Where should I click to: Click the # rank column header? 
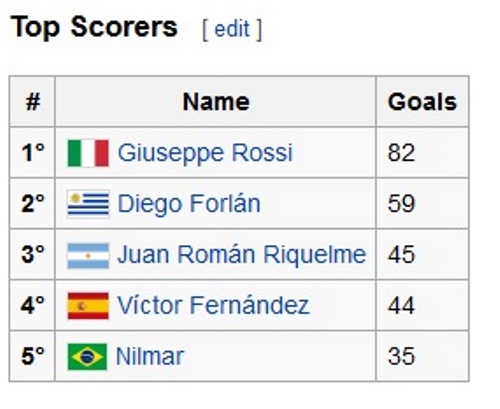(32, 102)
